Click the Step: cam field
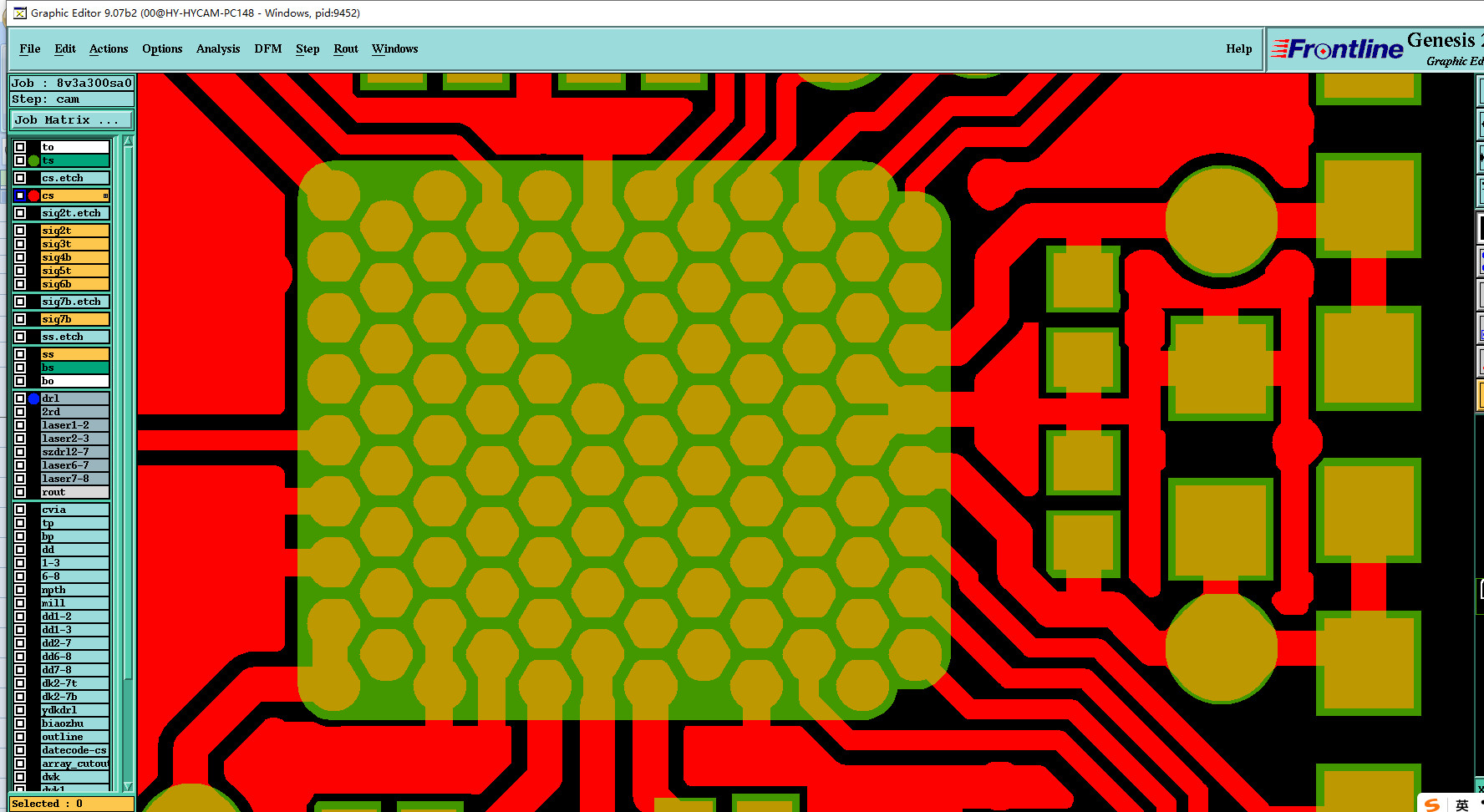1484x812 pixels. (x=71, y=99)
